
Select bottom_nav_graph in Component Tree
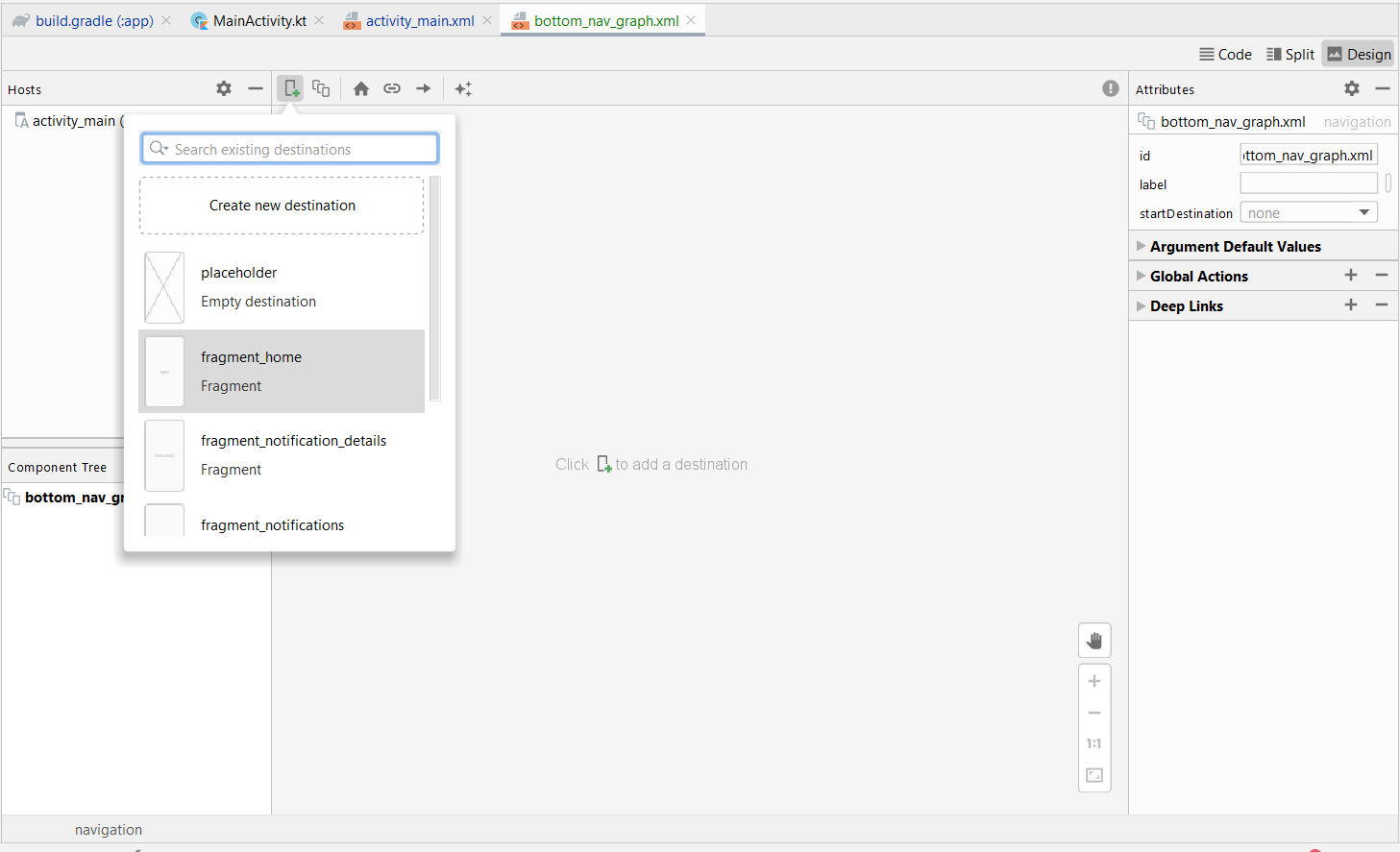tap(65, 497)
